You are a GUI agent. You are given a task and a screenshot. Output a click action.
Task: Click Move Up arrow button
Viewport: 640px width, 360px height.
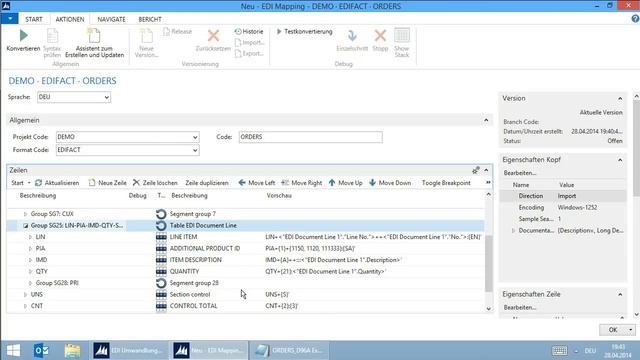coord(346,183)
